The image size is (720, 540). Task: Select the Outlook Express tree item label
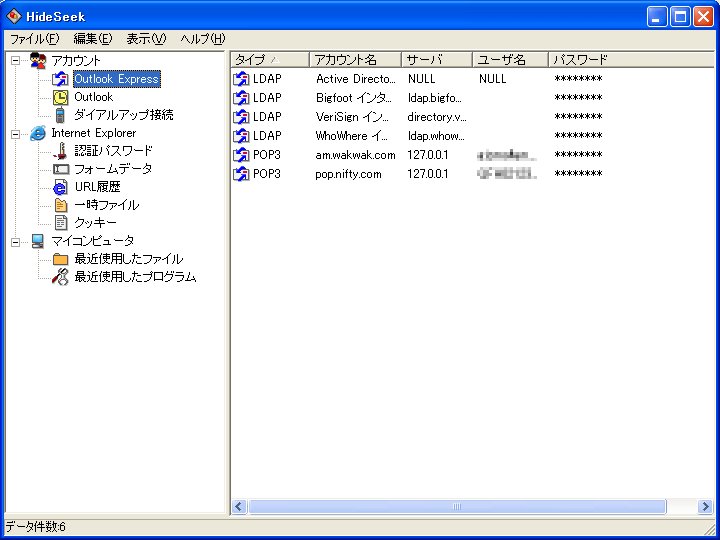[117, 79]
